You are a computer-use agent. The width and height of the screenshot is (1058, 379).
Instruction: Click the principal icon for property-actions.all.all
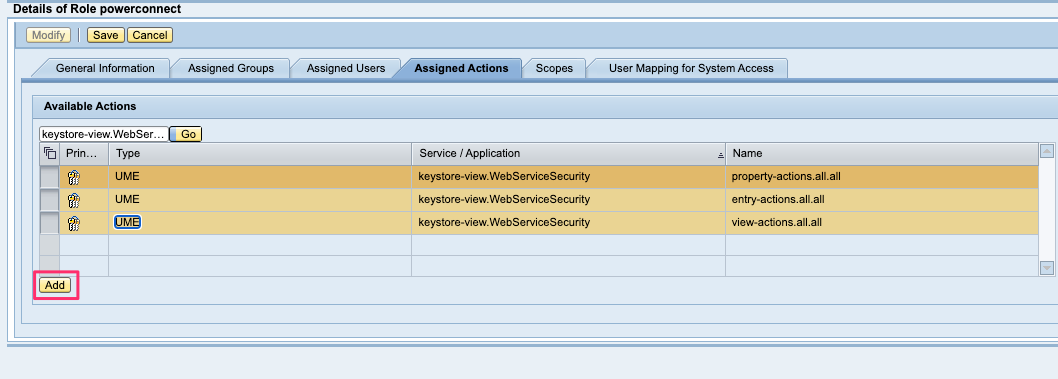click(74, 177)
